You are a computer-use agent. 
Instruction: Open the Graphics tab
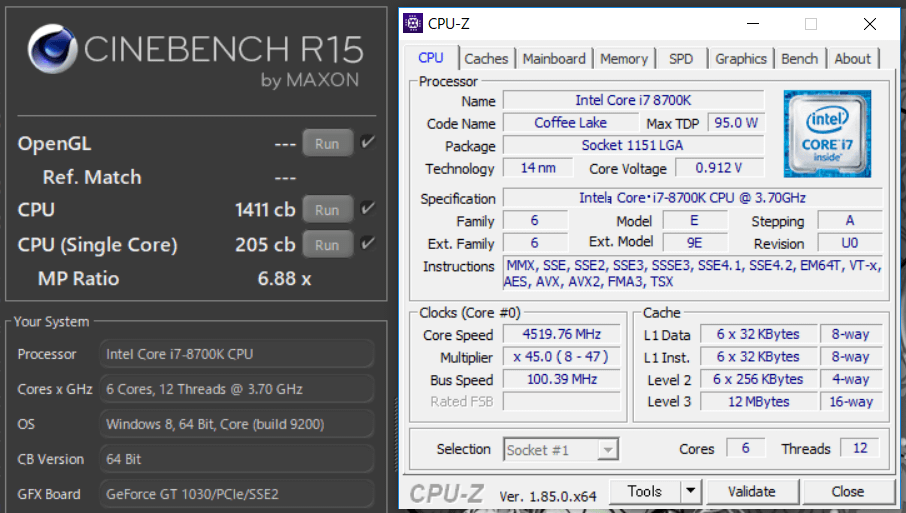(741, 59)
